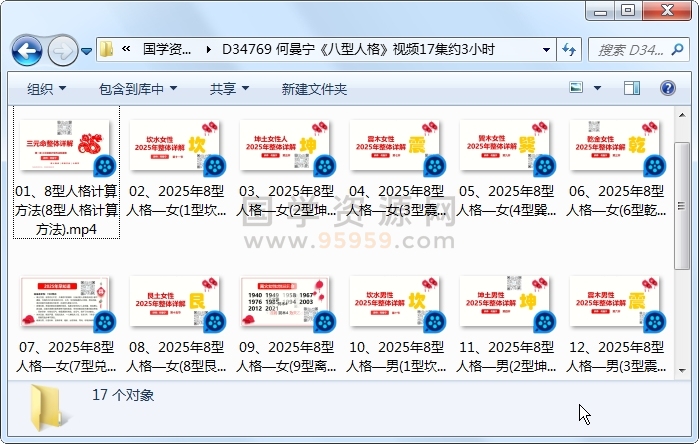Open the 包含到库中 menu
The image size is (699, 444).
[x=138, y=89]
